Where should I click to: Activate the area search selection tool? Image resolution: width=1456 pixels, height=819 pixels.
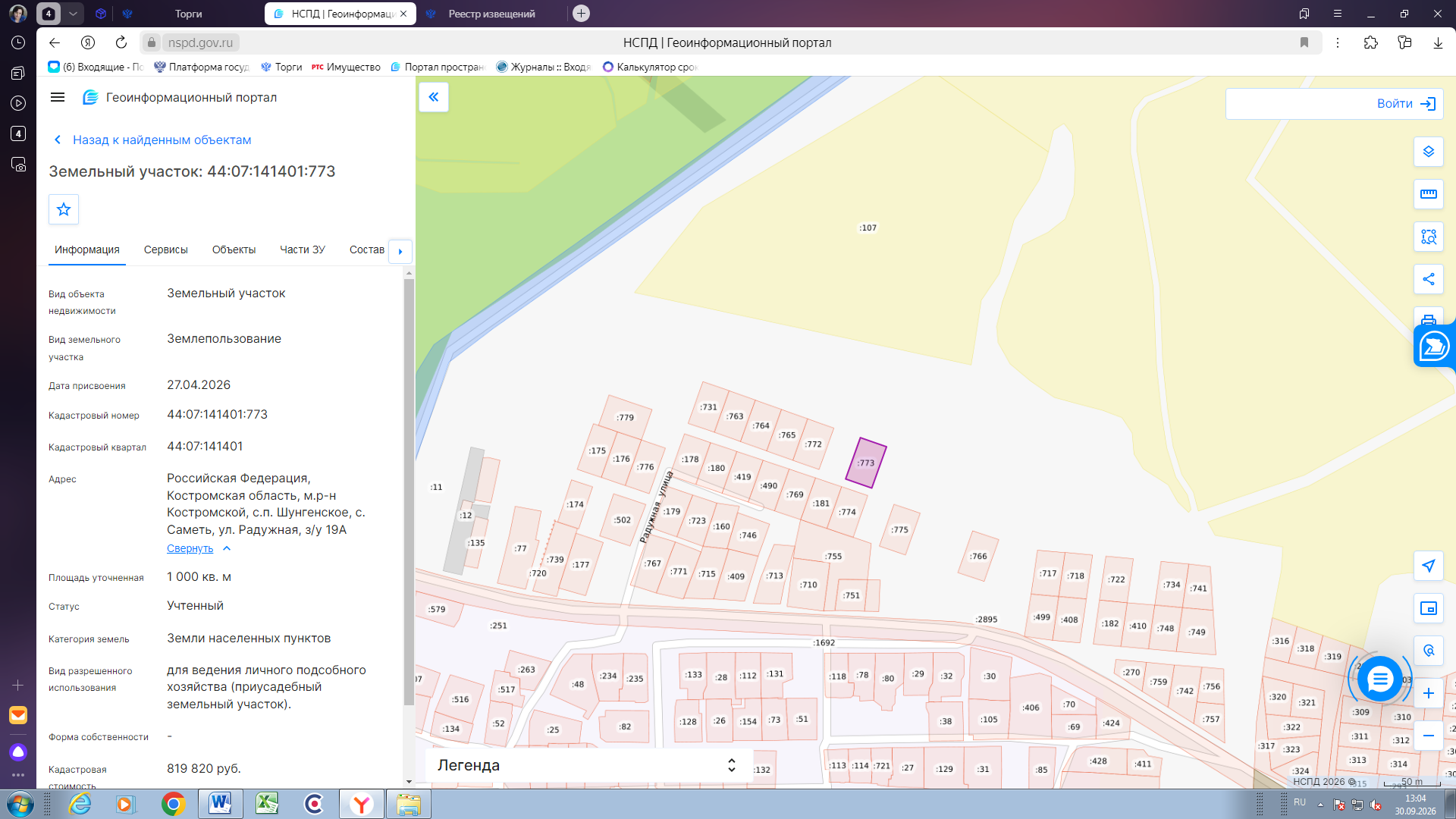(x=1429, y=237)
